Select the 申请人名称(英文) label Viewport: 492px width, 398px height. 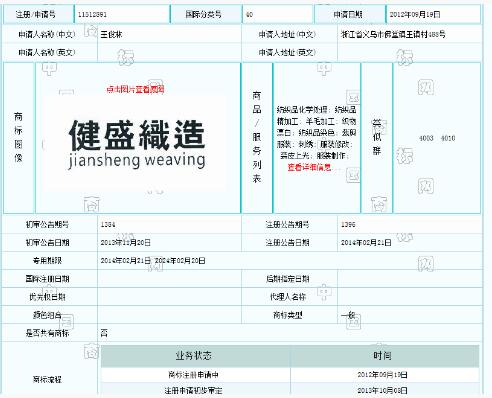pyautogui.click(x=47, y=52)
